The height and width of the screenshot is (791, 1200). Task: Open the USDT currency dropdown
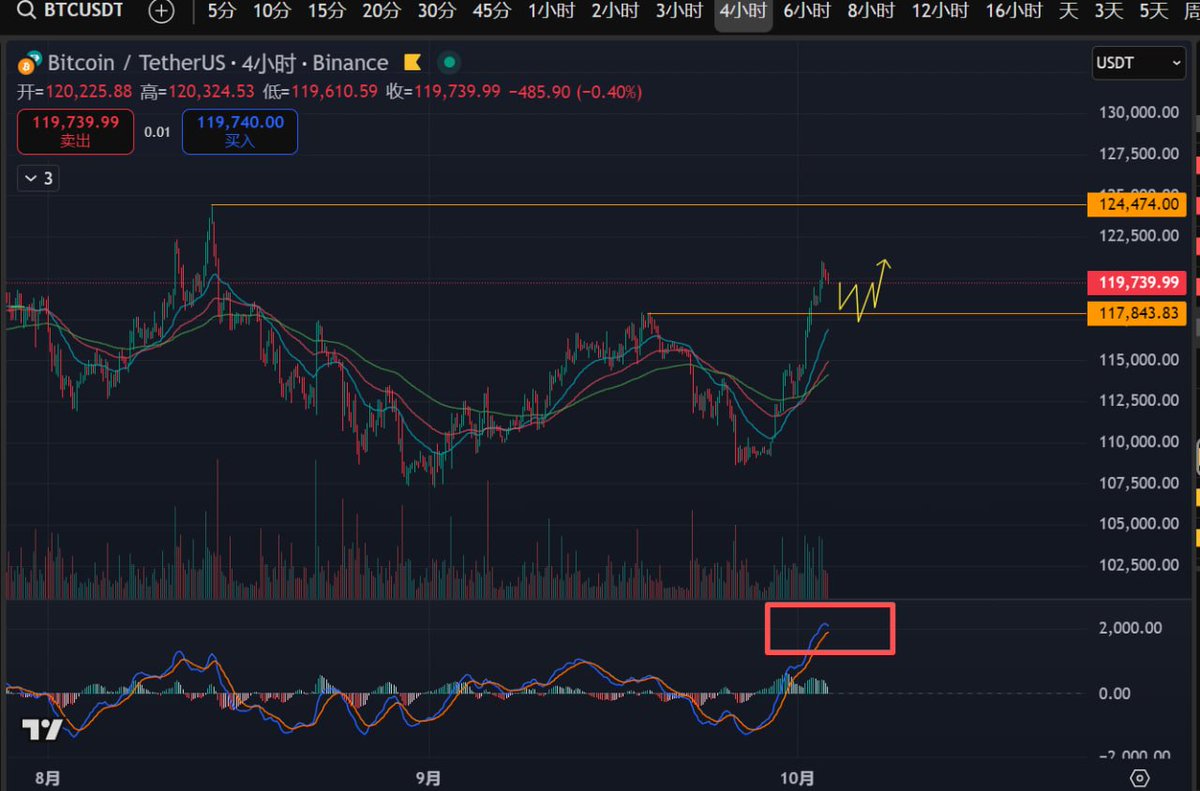[1139, 63]
